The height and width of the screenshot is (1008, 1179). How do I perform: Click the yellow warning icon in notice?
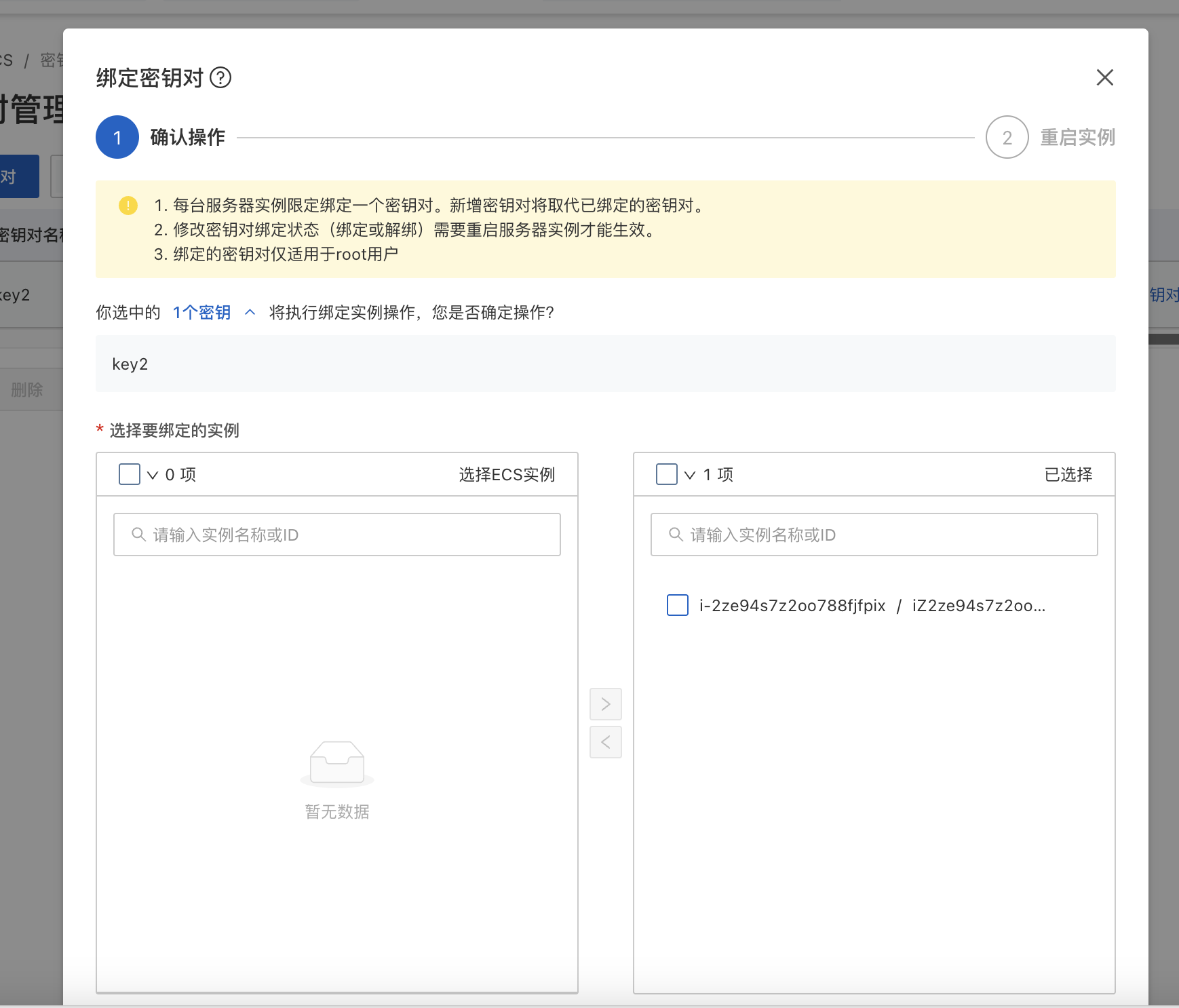[128, 205]
